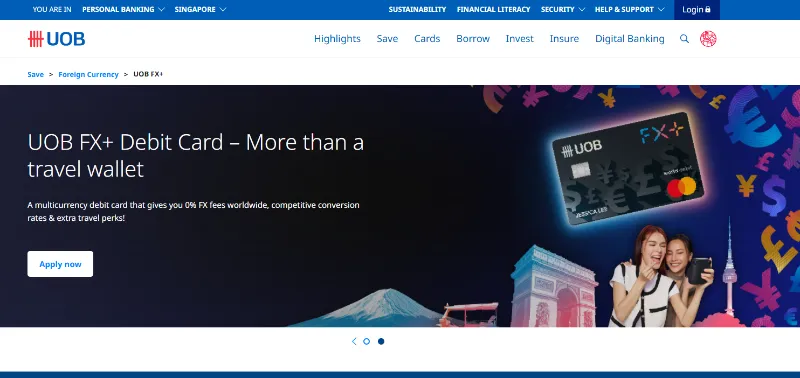Go to Foreign Currency breadcrumb link
This screenshot has width=800, height=378.
tap(88, 74)
